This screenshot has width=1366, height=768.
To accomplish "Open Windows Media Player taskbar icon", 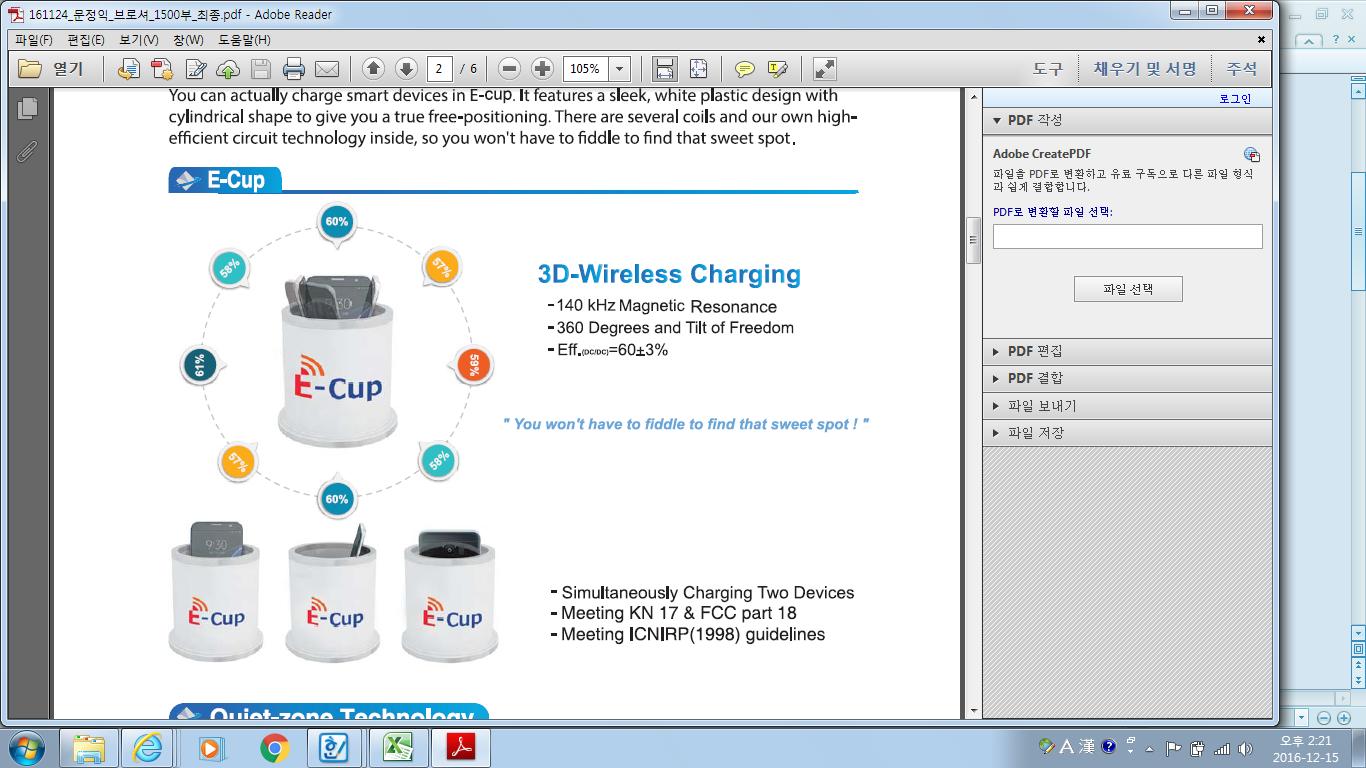I will pos(211,748).
